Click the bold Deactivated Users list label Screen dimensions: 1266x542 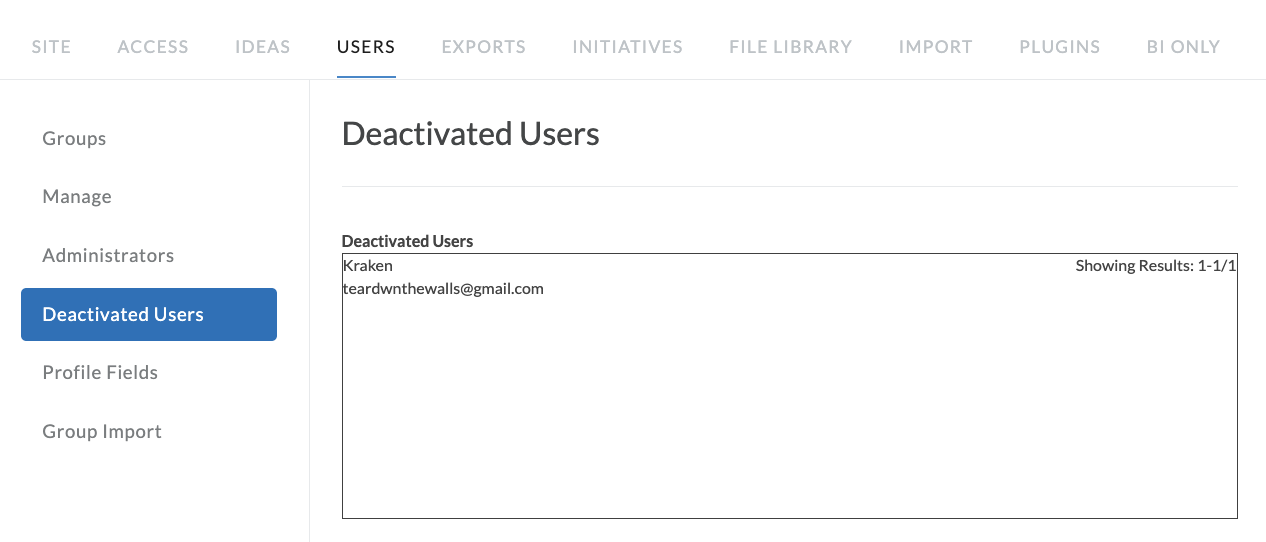[408, 241]
